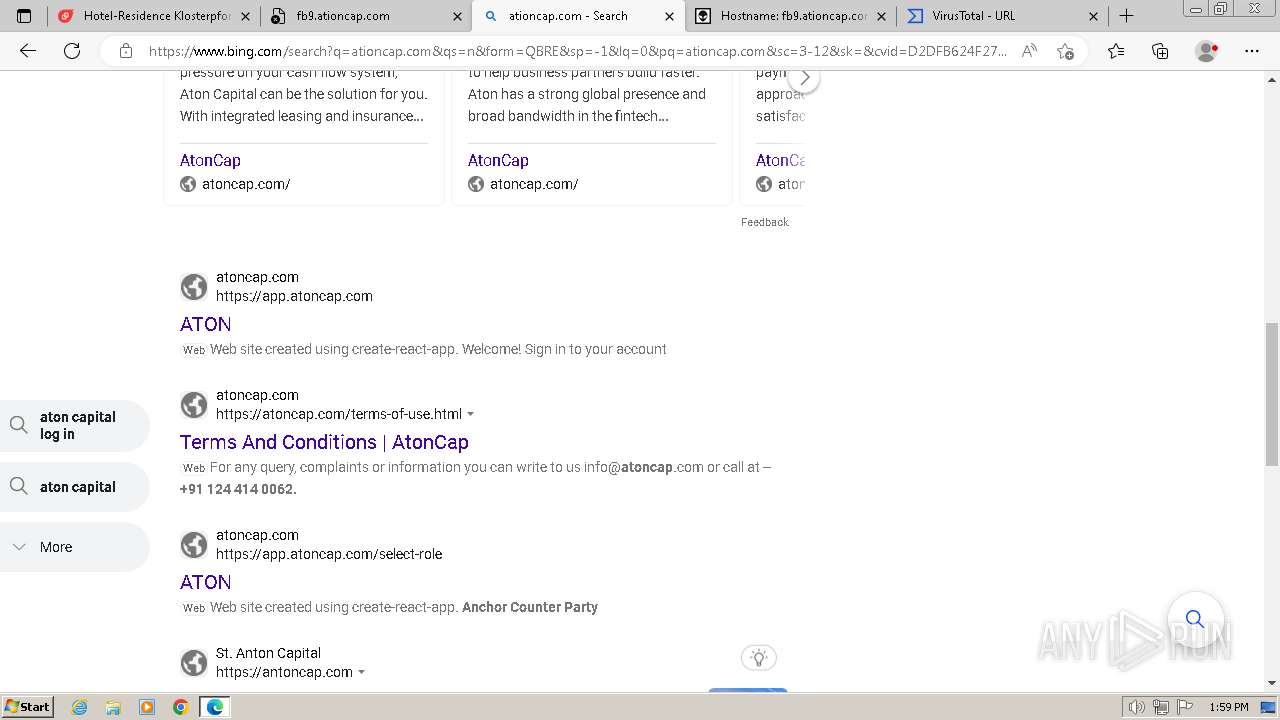Open the first ATON search result link

point(205,324)
